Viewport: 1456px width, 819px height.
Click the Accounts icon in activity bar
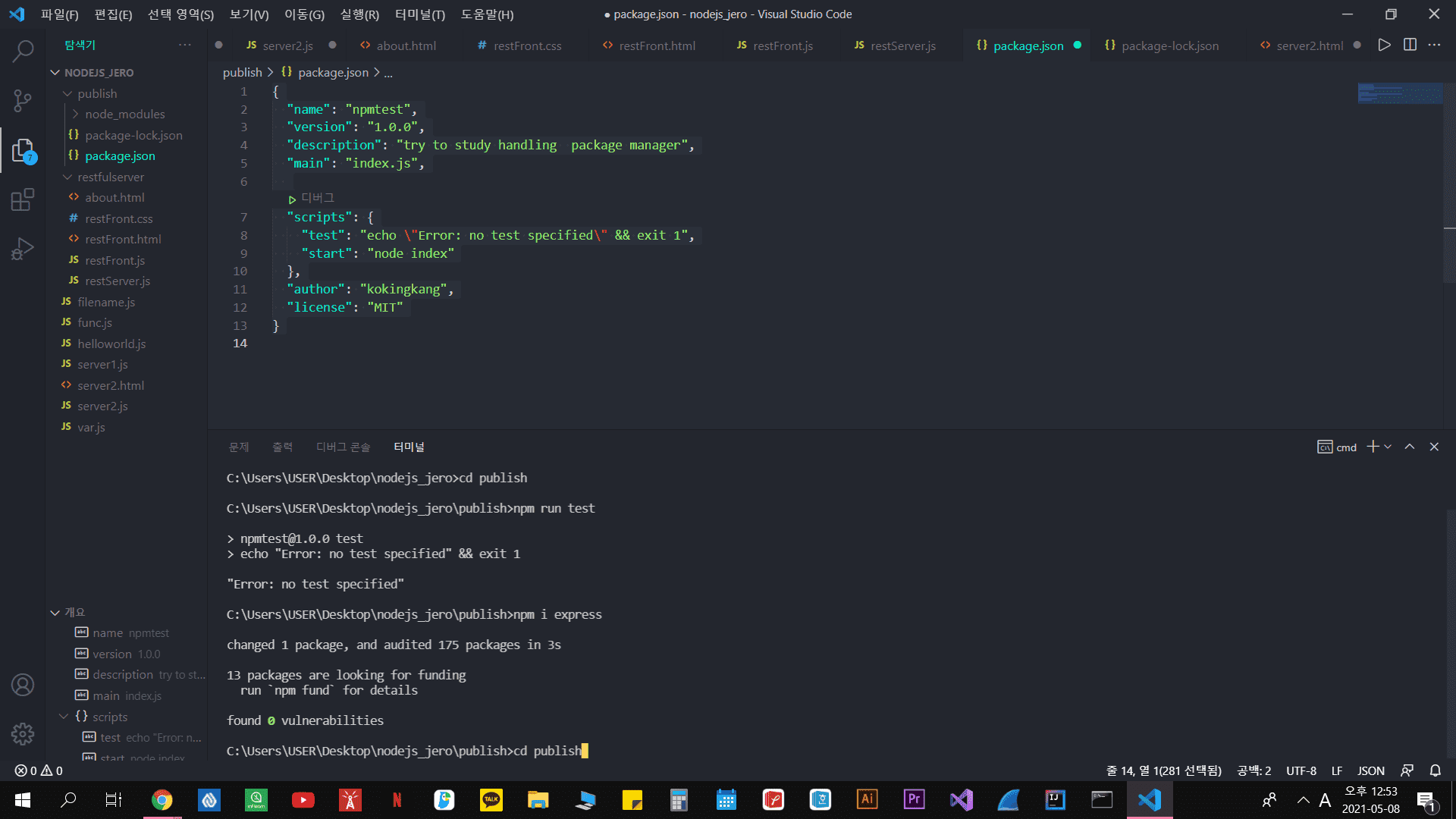(23, 685)
